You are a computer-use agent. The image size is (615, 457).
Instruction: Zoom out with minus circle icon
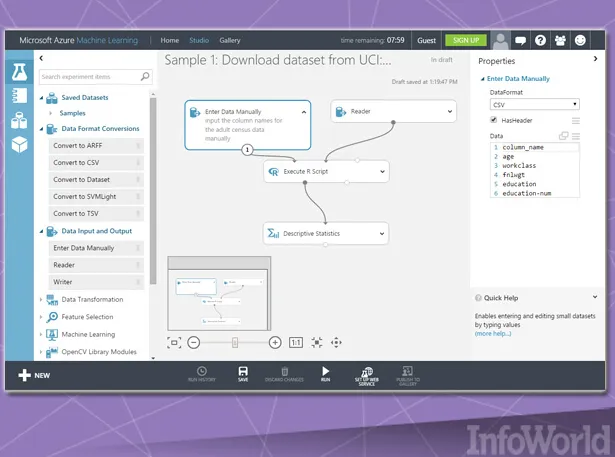coord(193,342)
